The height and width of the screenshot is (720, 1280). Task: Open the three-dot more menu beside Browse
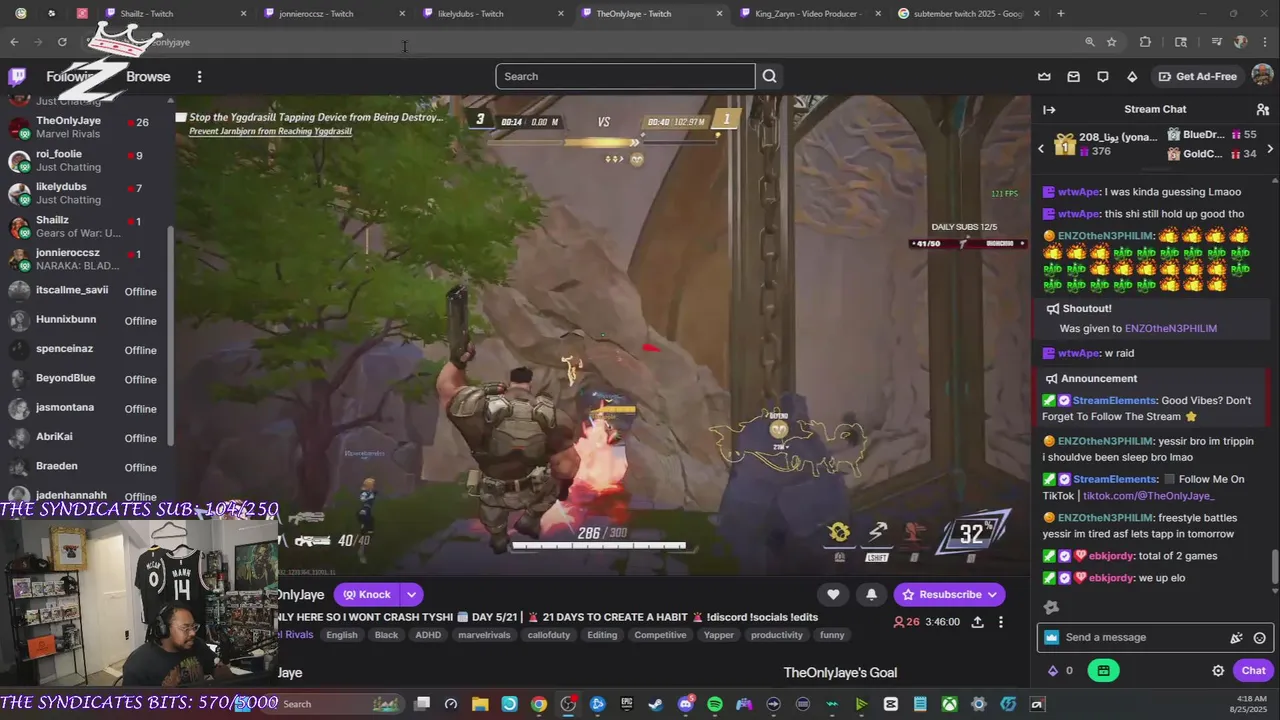point(199,76)
